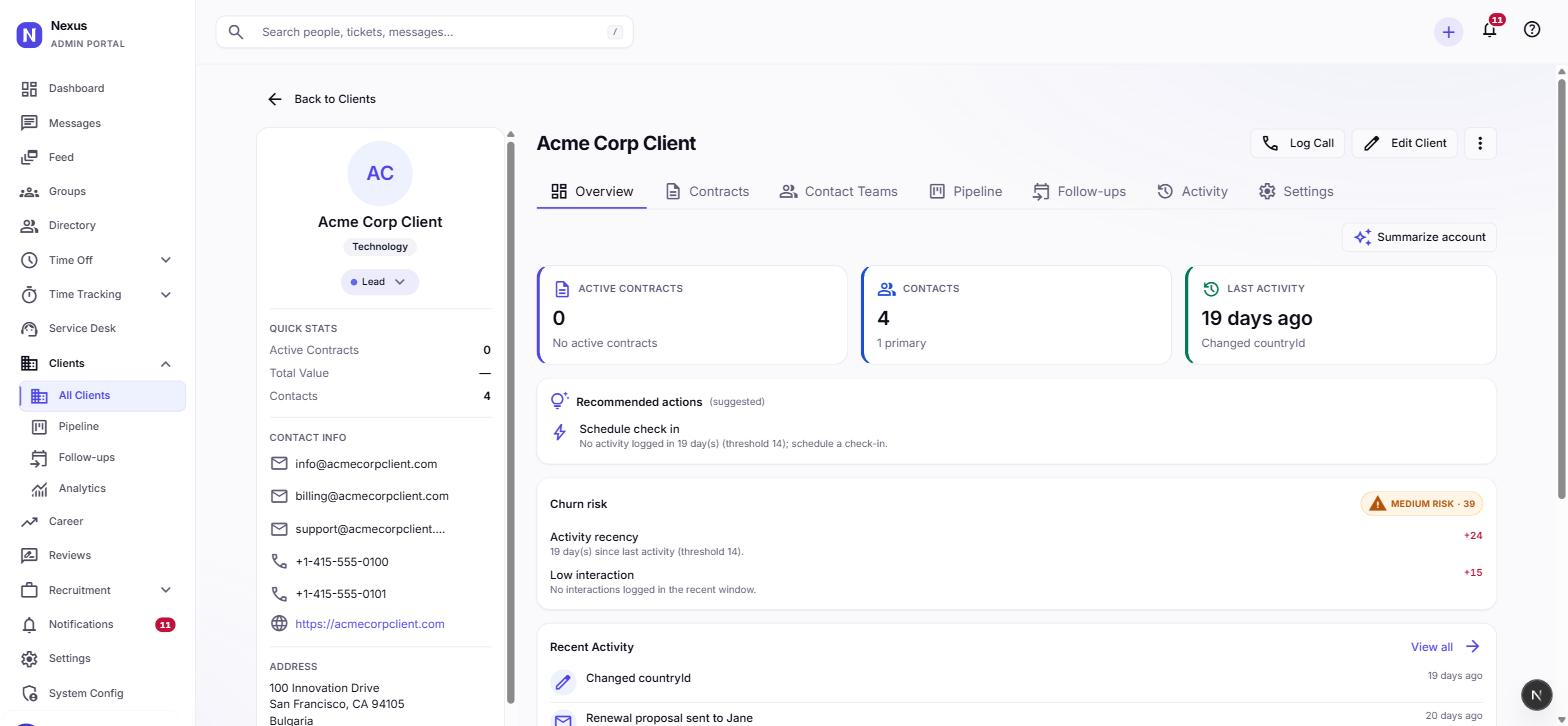This screenshot has height=726, width=1568.
Task: Switch to the Contact Teams tab
Action: 838,191
